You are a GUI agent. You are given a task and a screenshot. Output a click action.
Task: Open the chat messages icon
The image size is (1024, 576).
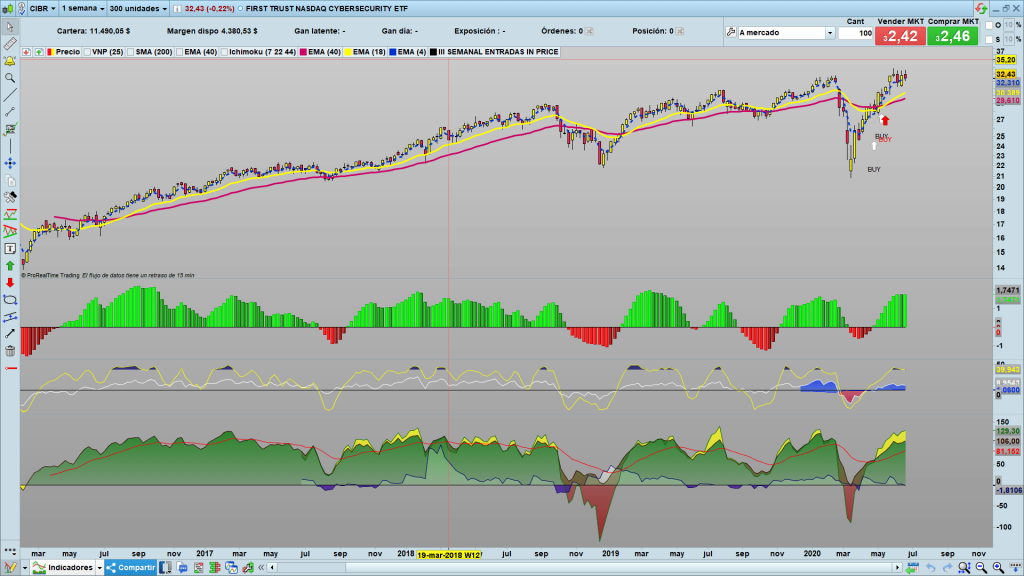182,568
